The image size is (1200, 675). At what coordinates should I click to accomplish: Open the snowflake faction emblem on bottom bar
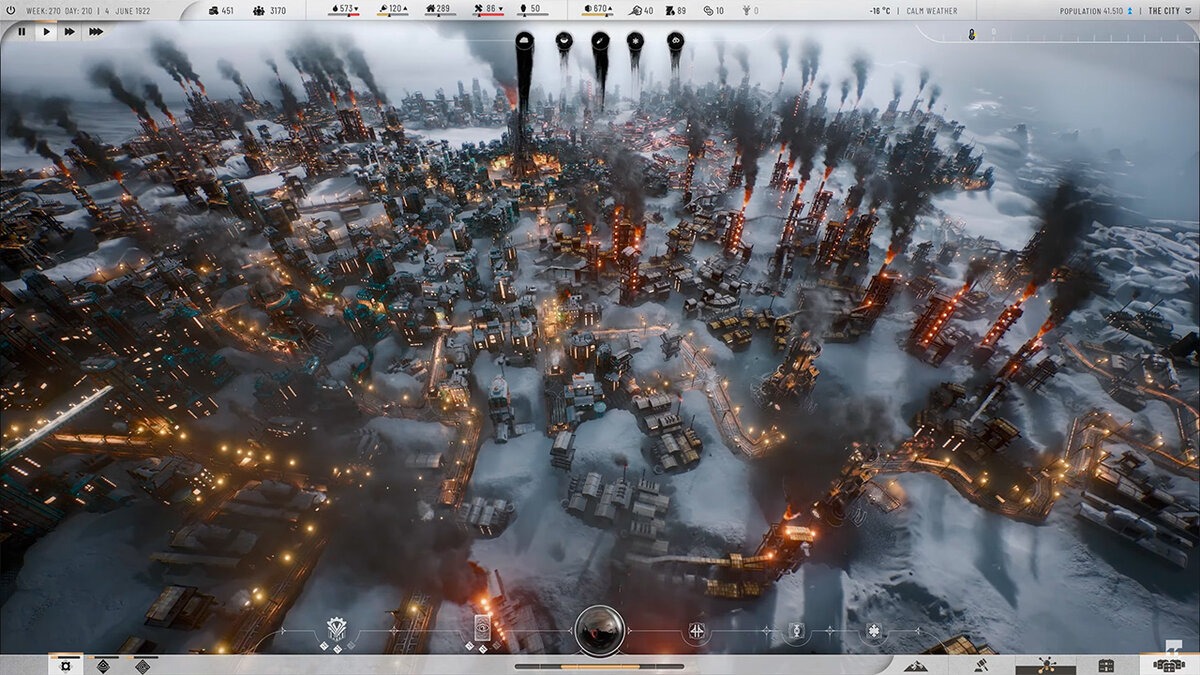coord(873,632)
